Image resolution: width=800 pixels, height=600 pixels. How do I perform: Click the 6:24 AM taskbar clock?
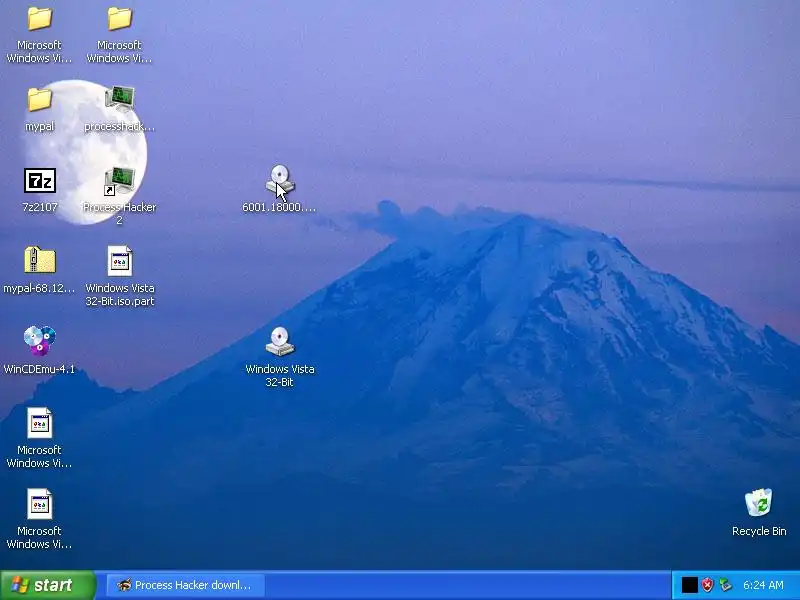[763, 585]
